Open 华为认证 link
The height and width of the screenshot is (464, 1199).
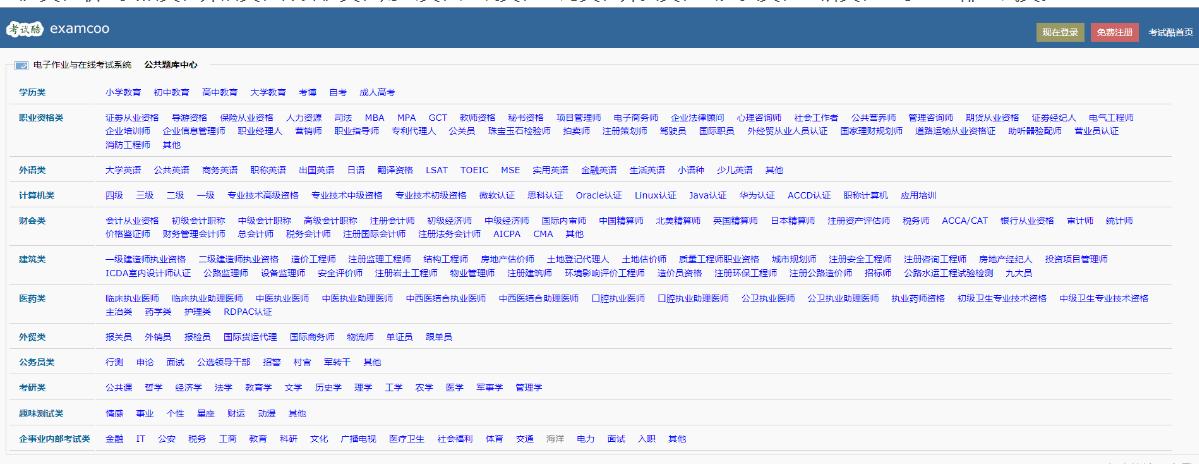tap(757, 195)
